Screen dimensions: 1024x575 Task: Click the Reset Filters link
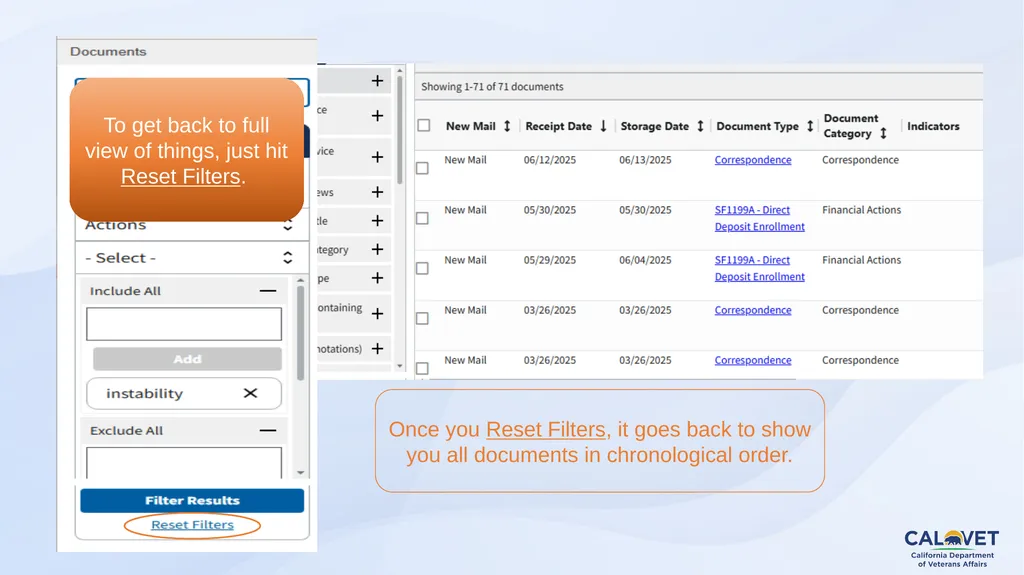click(192, 525)
